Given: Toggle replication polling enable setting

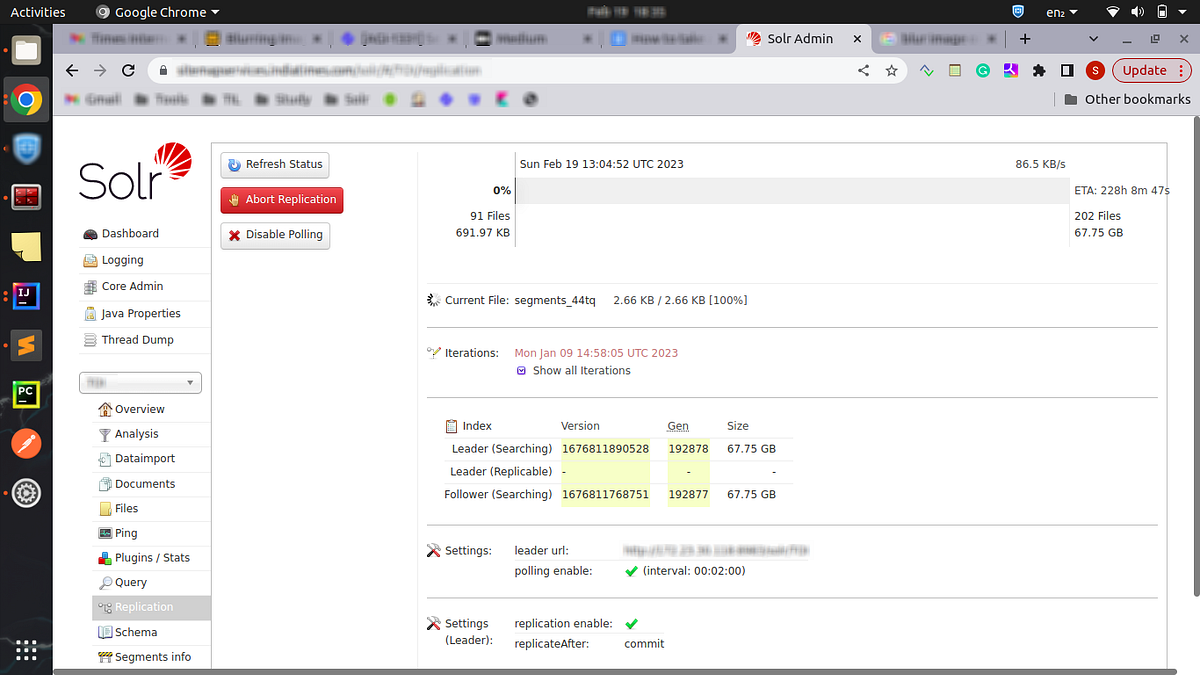Looking at the screenshot, I should click(x=631, y=570).
